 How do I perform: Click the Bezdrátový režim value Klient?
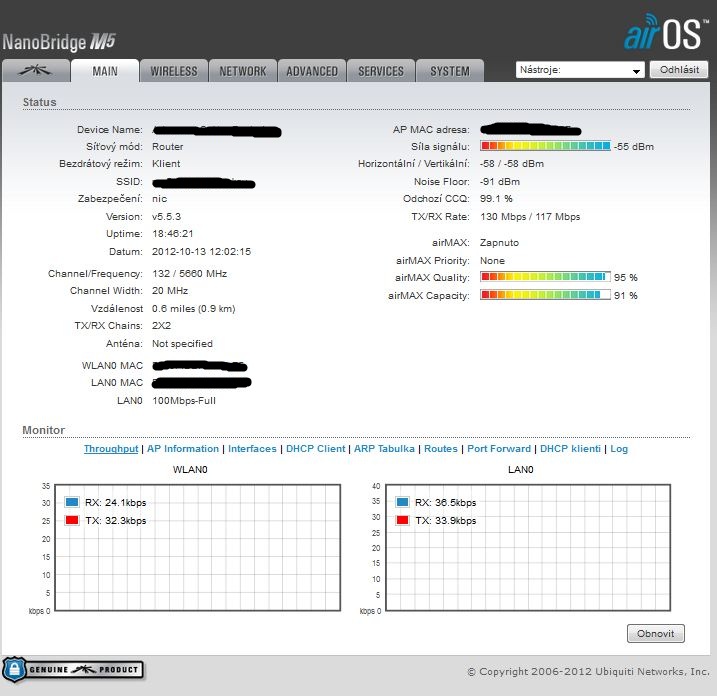(x=166, y=164)
